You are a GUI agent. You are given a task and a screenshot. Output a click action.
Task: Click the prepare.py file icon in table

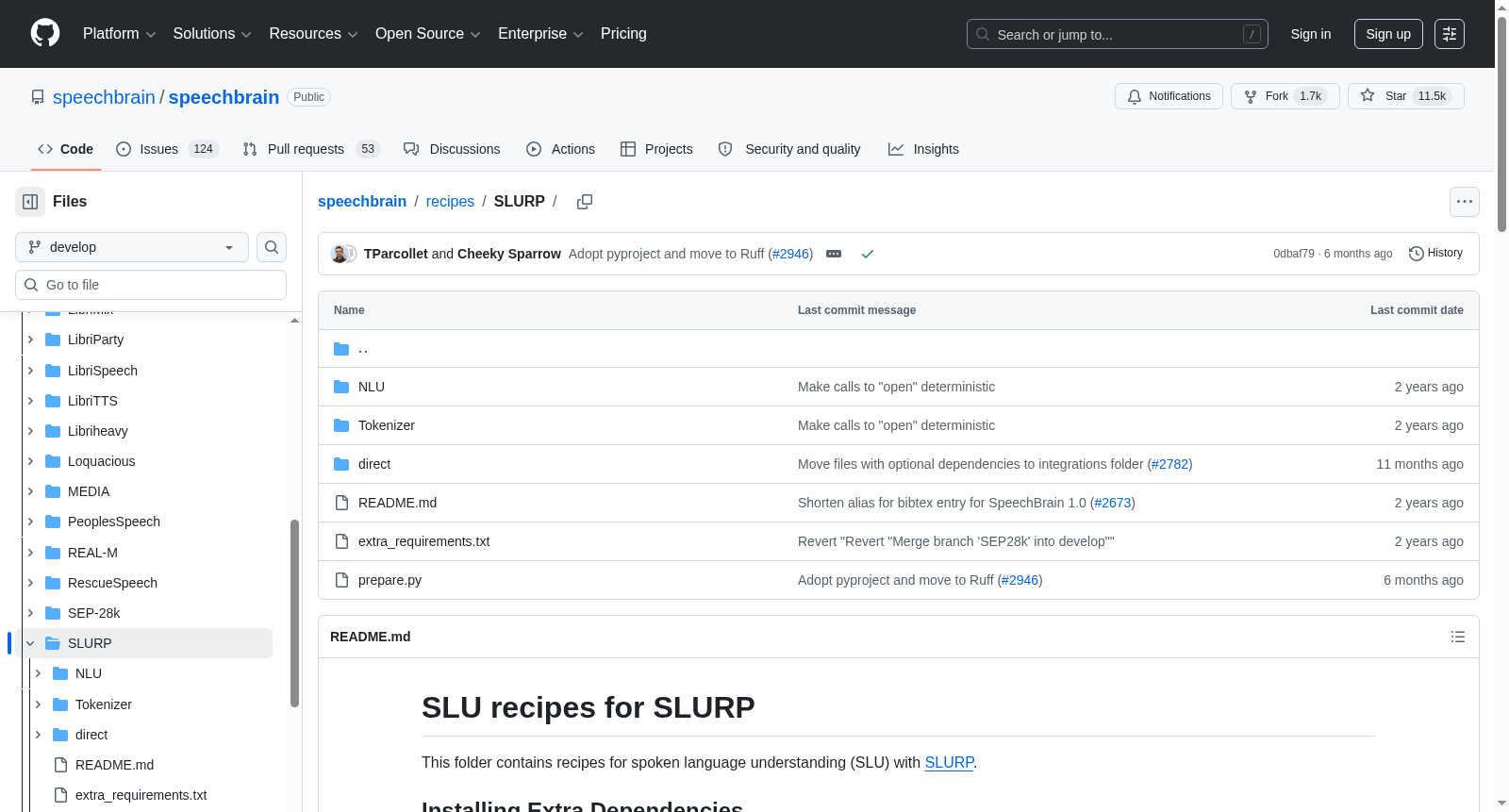(341, 580)
